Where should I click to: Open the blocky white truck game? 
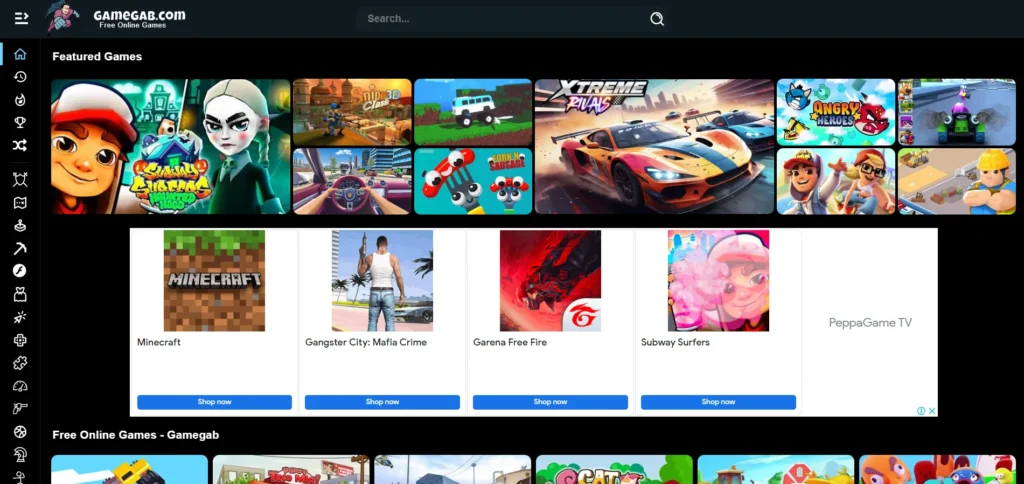tap(473, 112)
